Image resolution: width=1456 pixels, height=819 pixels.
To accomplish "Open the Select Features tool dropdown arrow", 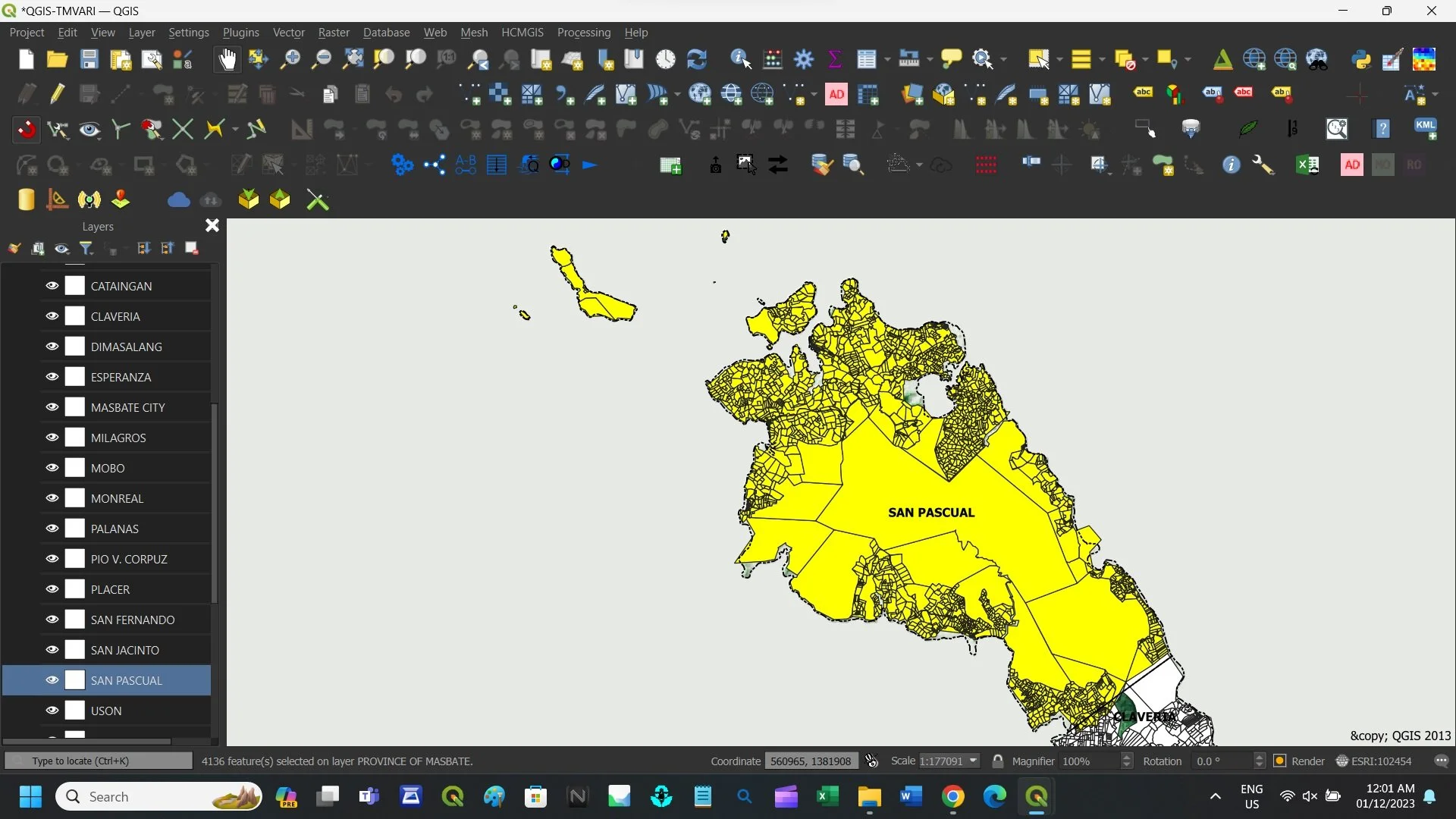I will (x=1059, y=59).
